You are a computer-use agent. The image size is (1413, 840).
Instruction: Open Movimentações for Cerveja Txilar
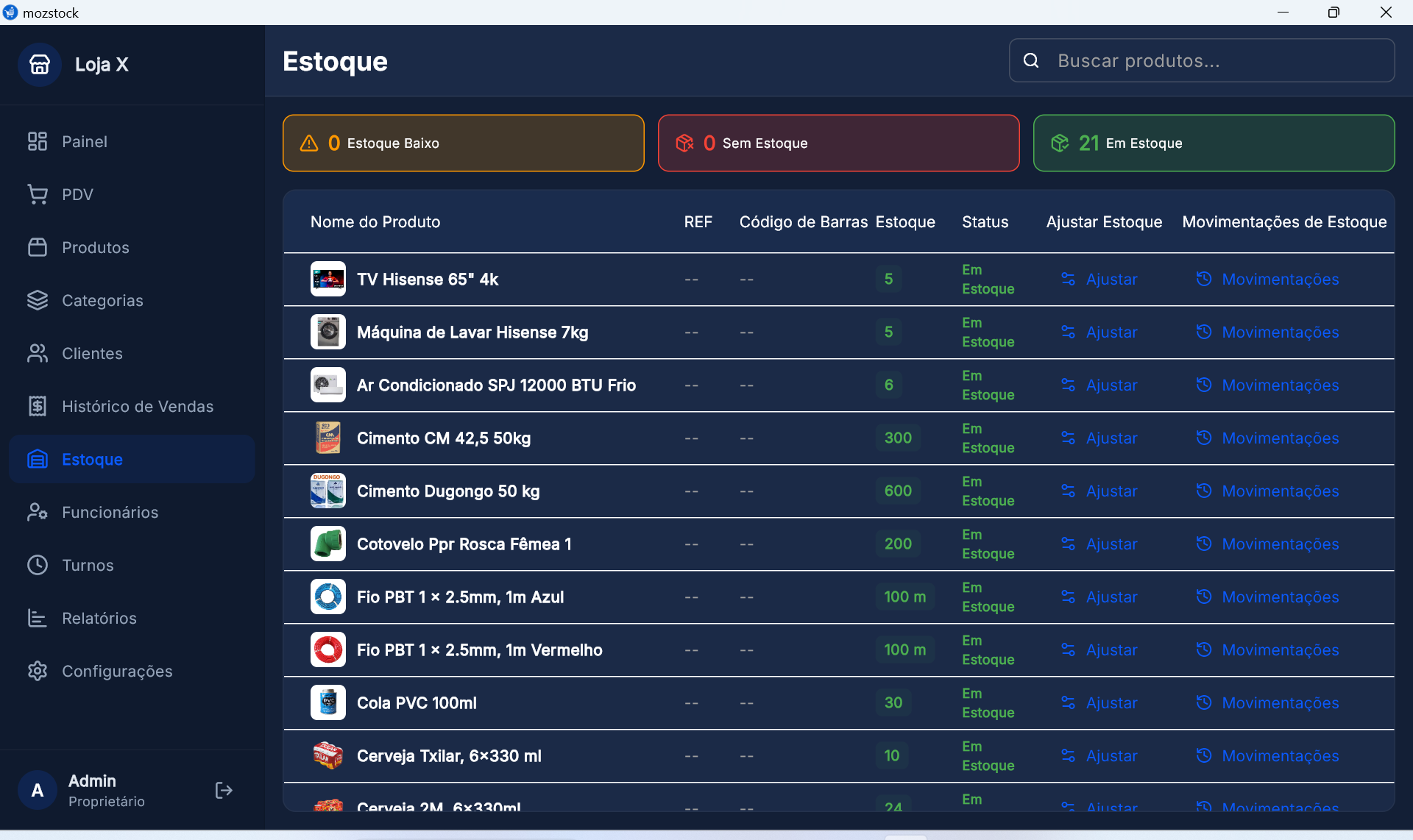[1280, 755]
